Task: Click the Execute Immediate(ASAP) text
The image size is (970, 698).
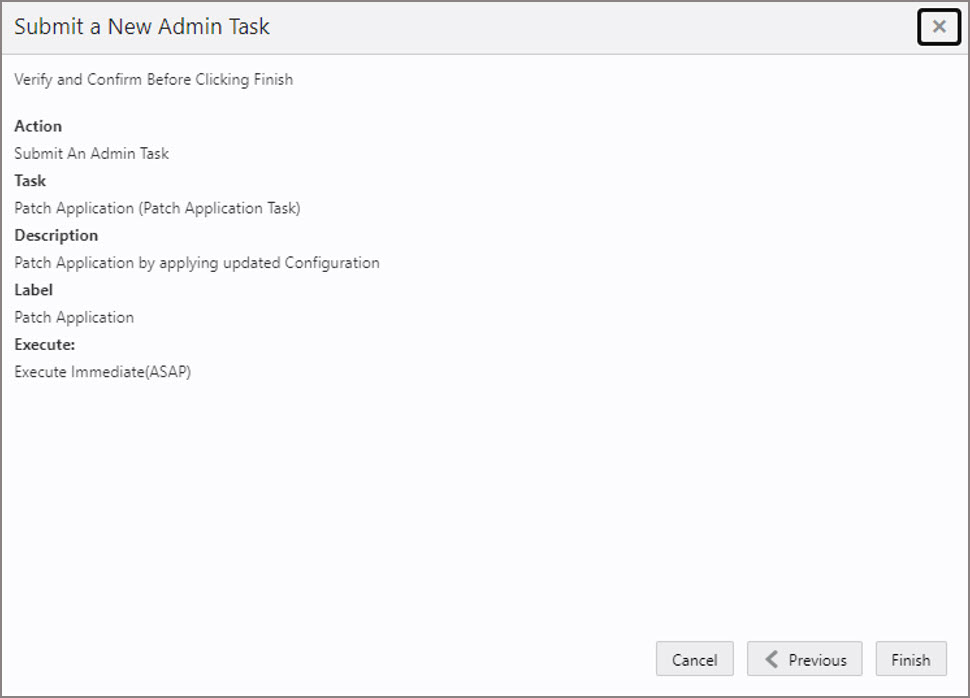Action: click(x=102, y=371)
